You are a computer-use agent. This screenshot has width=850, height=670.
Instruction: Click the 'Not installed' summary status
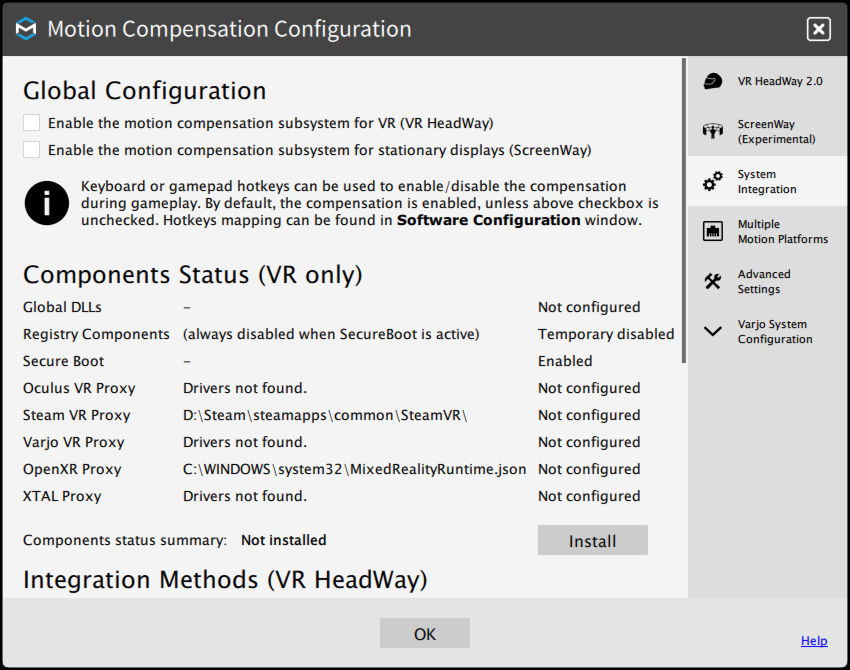[284, 540]
